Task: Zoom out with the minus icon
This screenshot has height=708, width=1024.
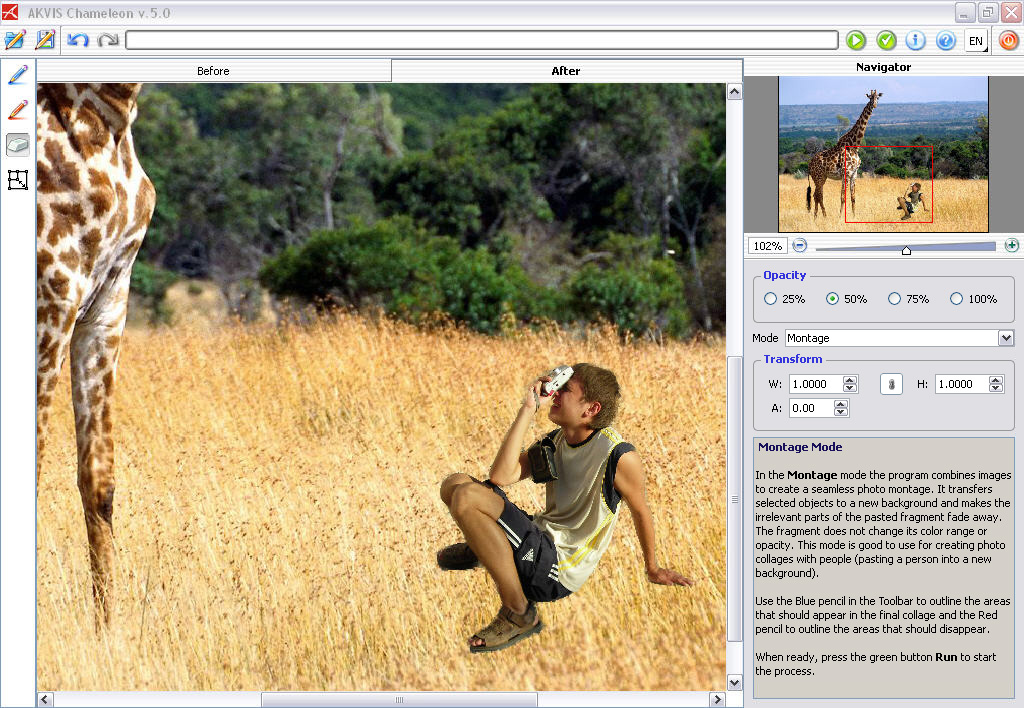Action: click(799, 246)
